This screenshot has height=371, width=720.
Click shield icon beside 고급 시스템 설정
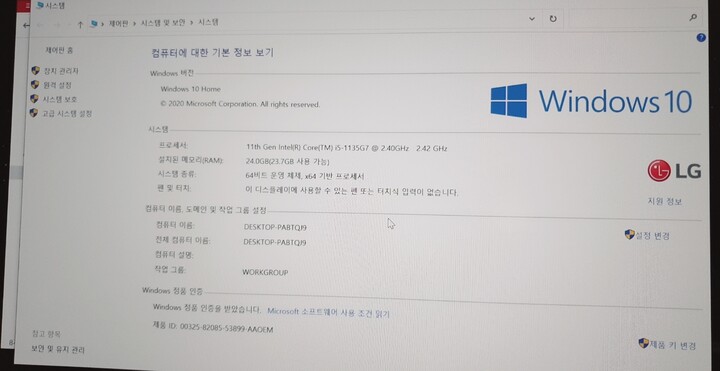[33, 113]
